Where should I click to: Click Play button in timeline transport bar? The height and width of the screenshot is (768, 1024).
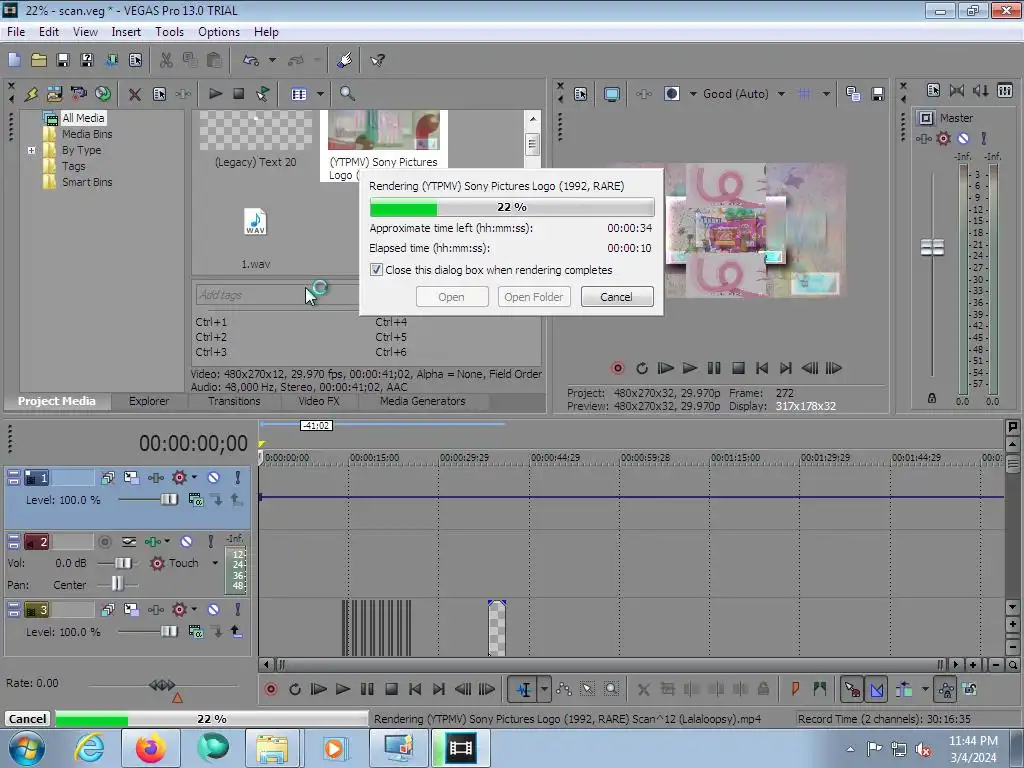tap(342, 689)
